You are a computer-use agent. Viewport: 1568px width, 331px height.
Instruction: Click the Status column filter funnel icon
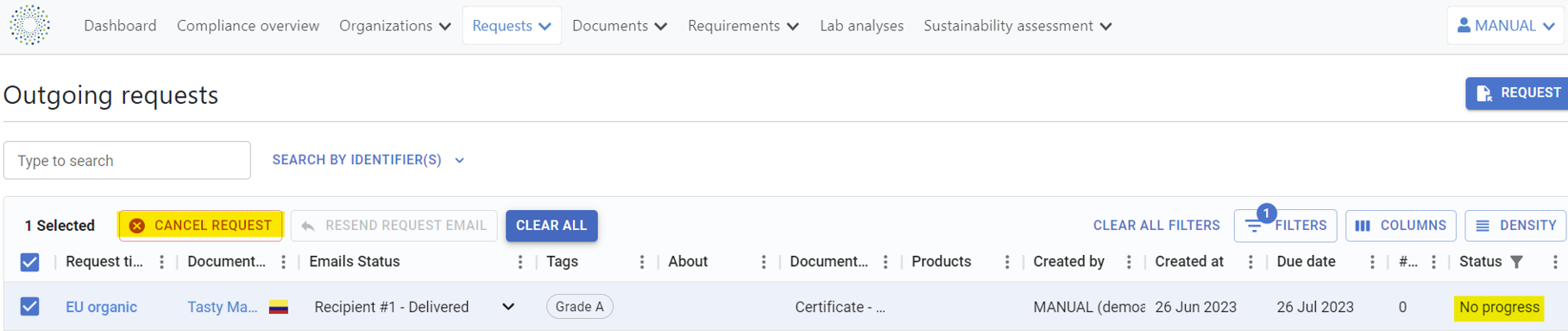1517,262
